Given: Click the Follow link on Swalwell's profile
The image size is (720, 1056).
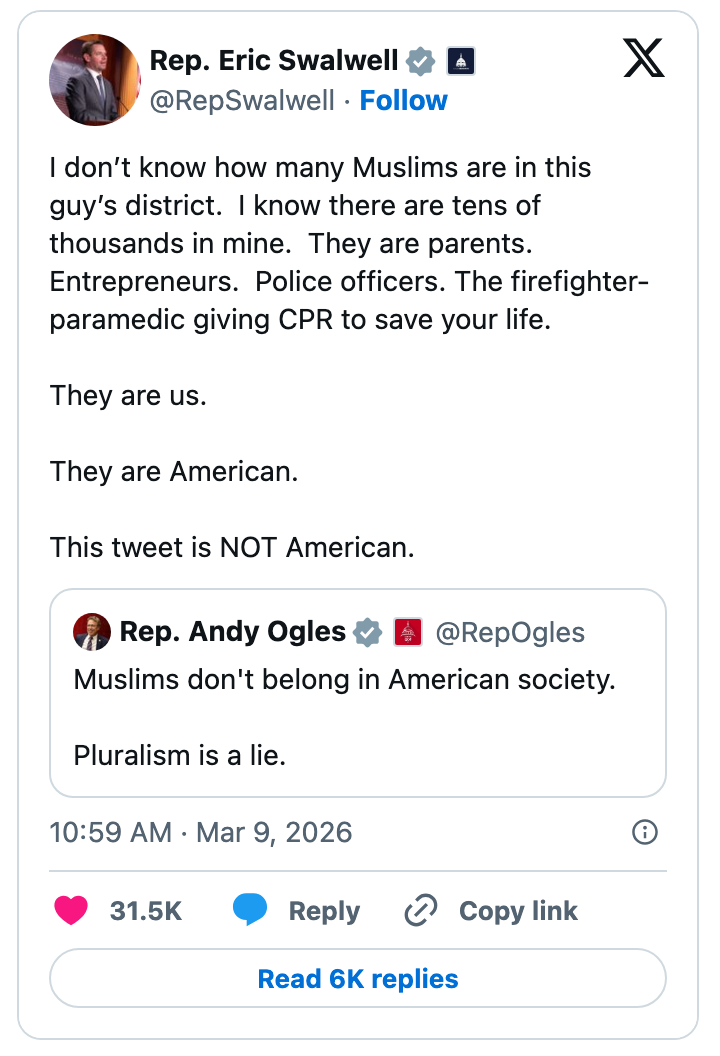Looking at the screenshot, I should (x=404, y=100).
